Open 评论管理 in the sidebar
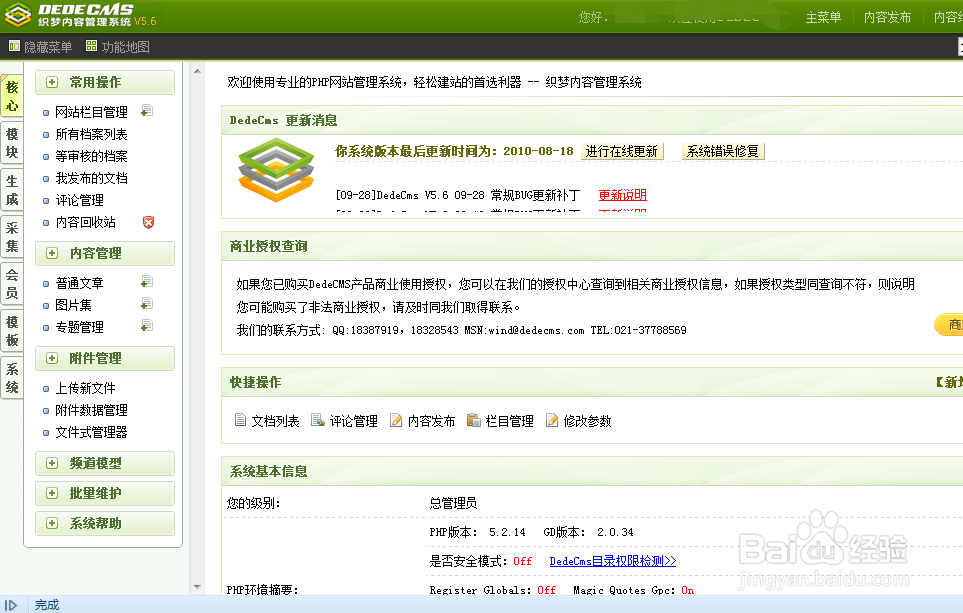Viewport: 963px width, 613px height. pyautogui.click(x=79, y=200)
